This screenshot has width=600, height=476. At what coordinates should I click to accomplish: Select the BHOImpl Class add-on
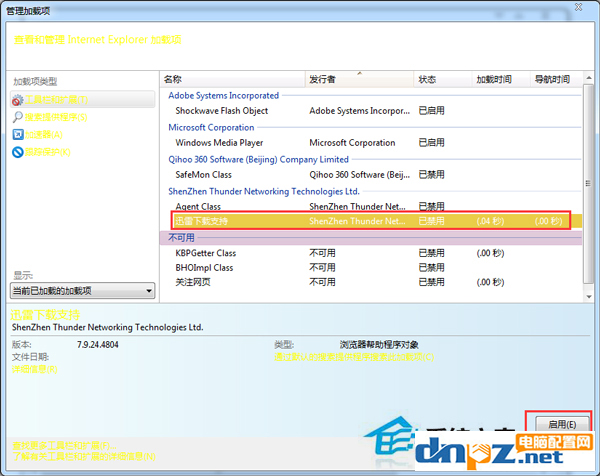(204, 268)
